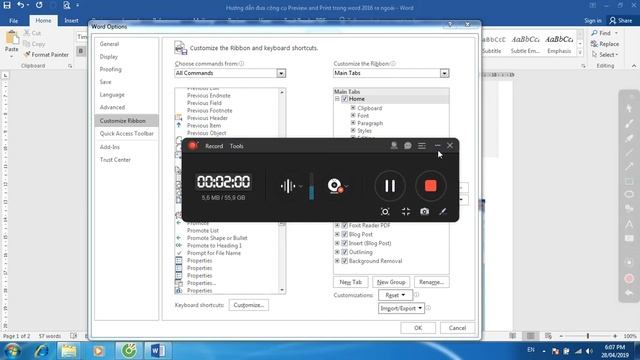Open the 'Customize the Ribbon' Main Tabs dropdown
Image resolution: width=640 pixels, height=360 pixels.
tap(444, 73)
